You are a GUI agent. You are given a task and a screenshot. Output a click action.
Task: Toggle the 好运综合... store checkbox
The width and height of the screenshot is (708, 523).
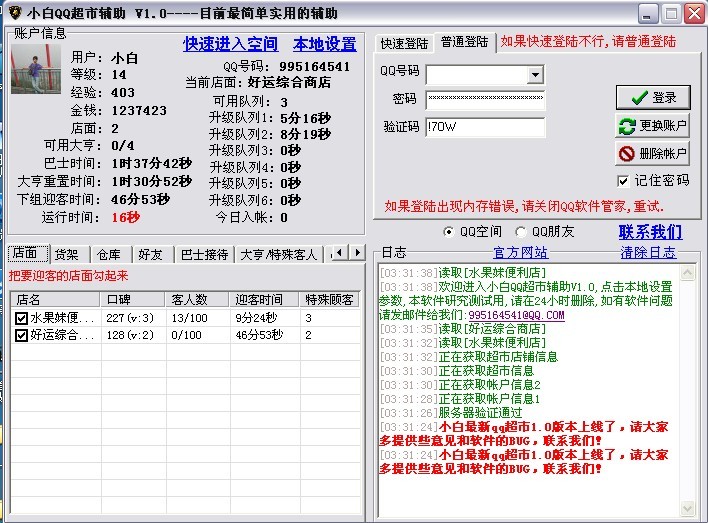coord(21,336)
